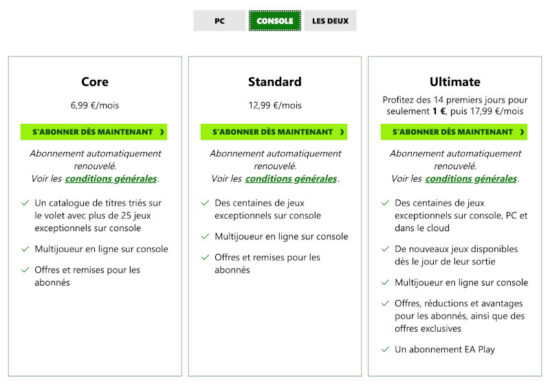Image resolution: width=550 pixels, height=384 pixels.
Task: Select the CONSOLE platform tab
Action: [275, 21]
